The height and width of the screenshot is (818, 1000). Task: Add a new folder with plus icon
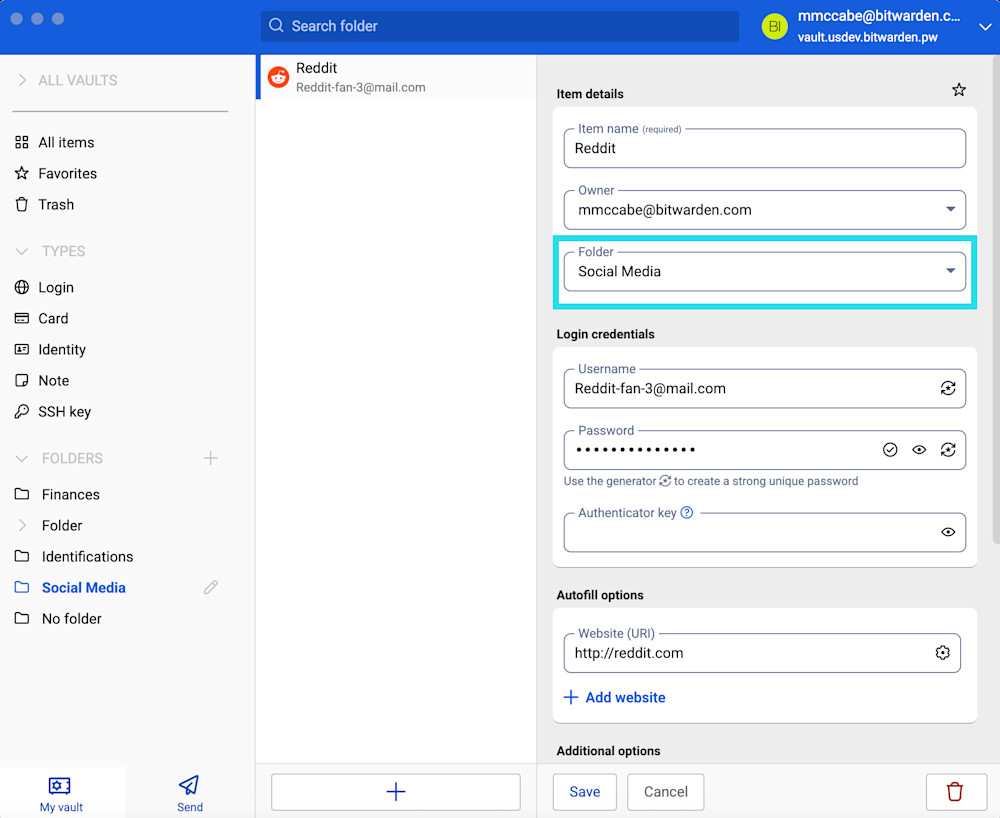210,458
